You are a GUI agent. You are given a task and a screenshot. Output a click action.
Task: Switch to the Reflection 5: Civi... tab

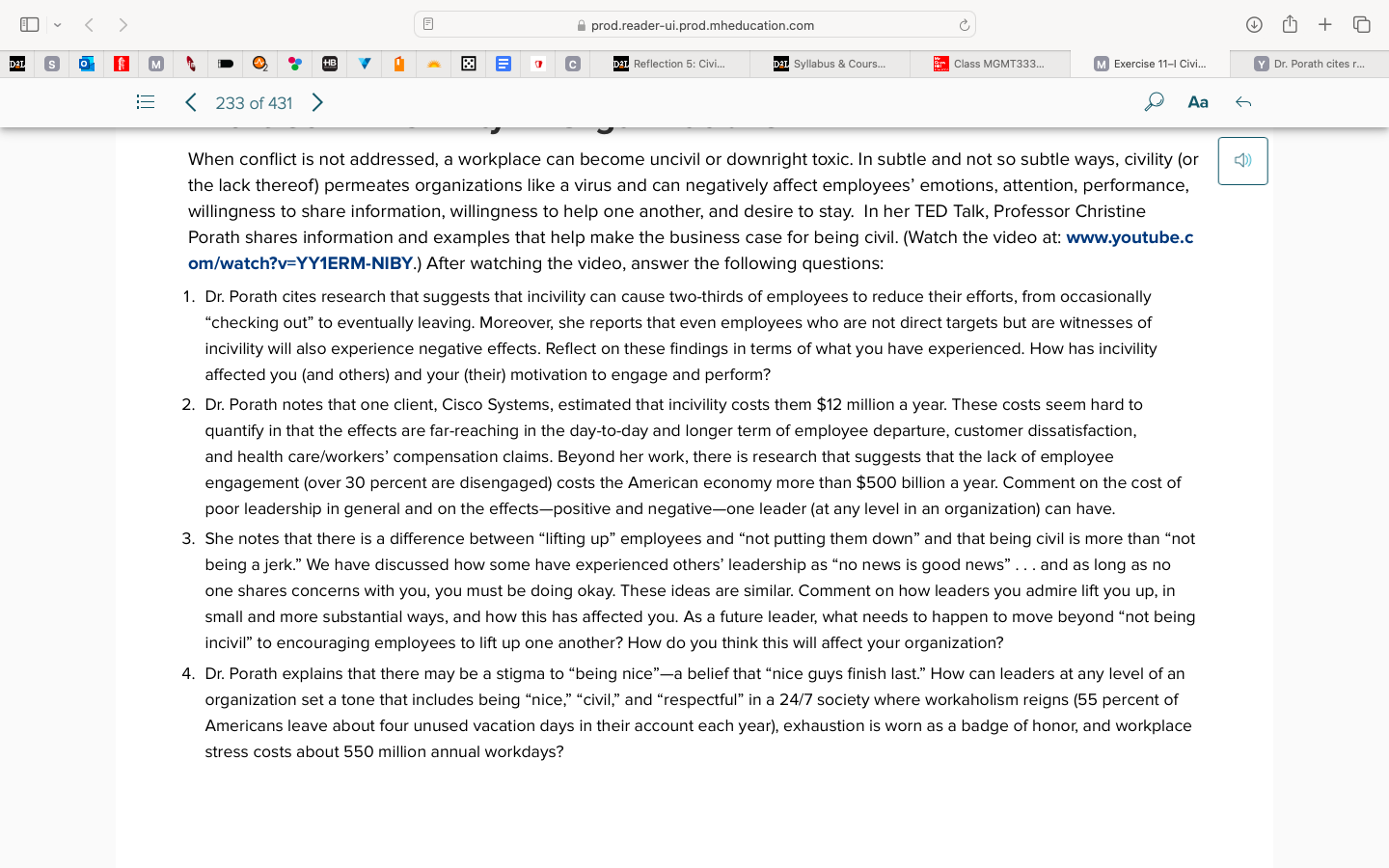pos(669,64)
